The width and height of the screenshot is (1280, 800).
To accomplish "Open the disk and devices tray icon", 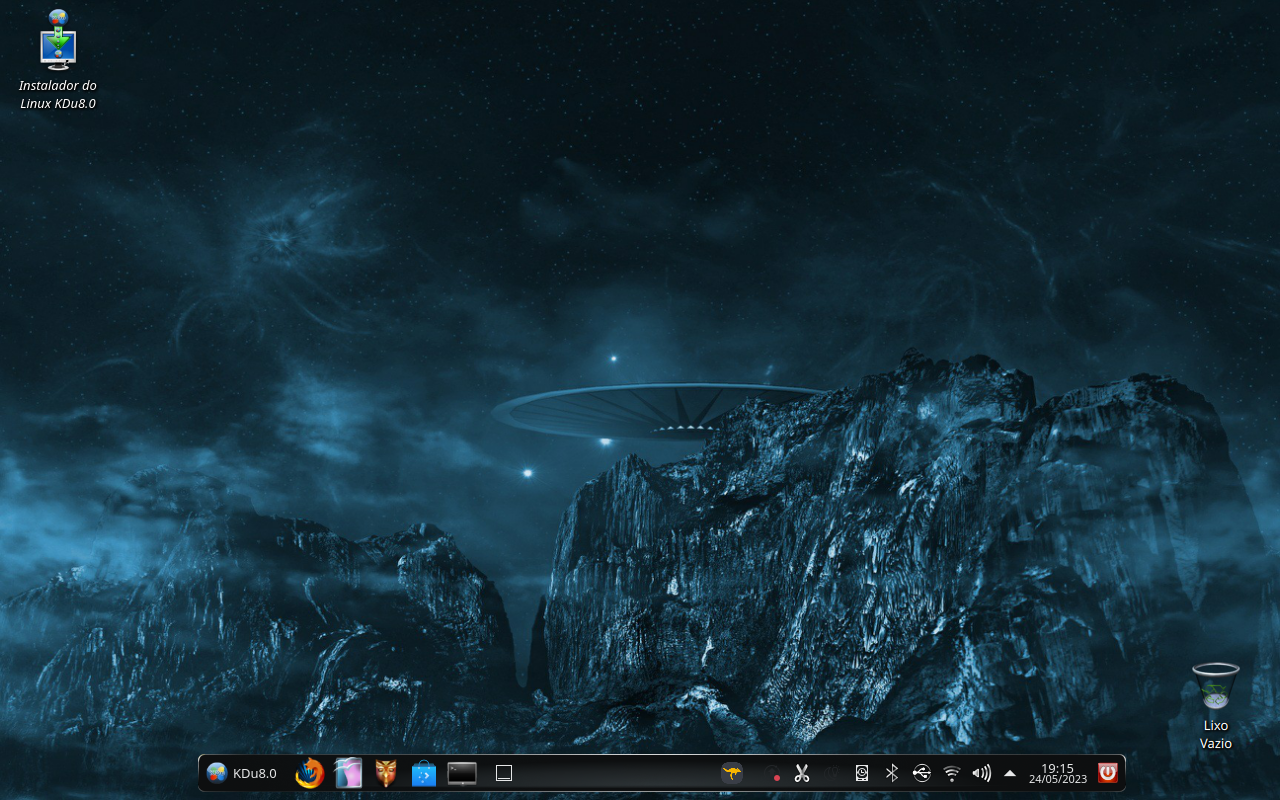I will coord(862,773).
